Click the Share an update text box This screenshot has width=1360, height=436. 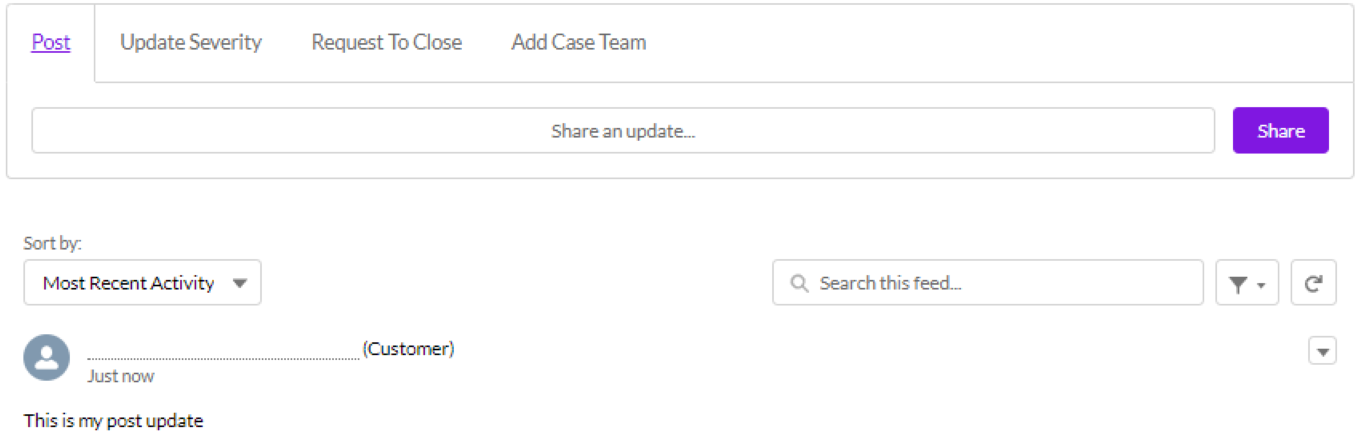(623, 131)
